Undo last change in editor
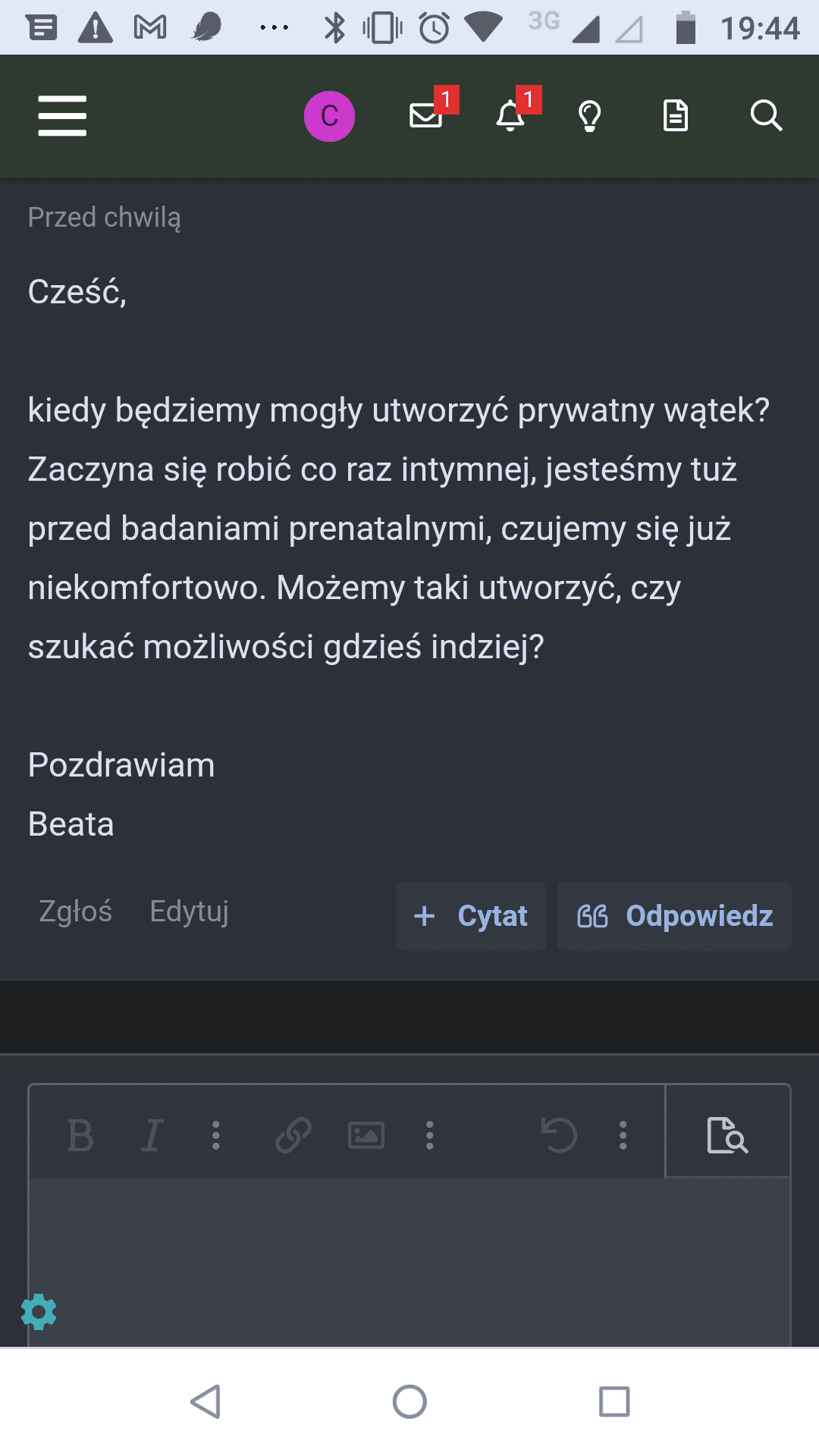 (x=559, y=1136)
